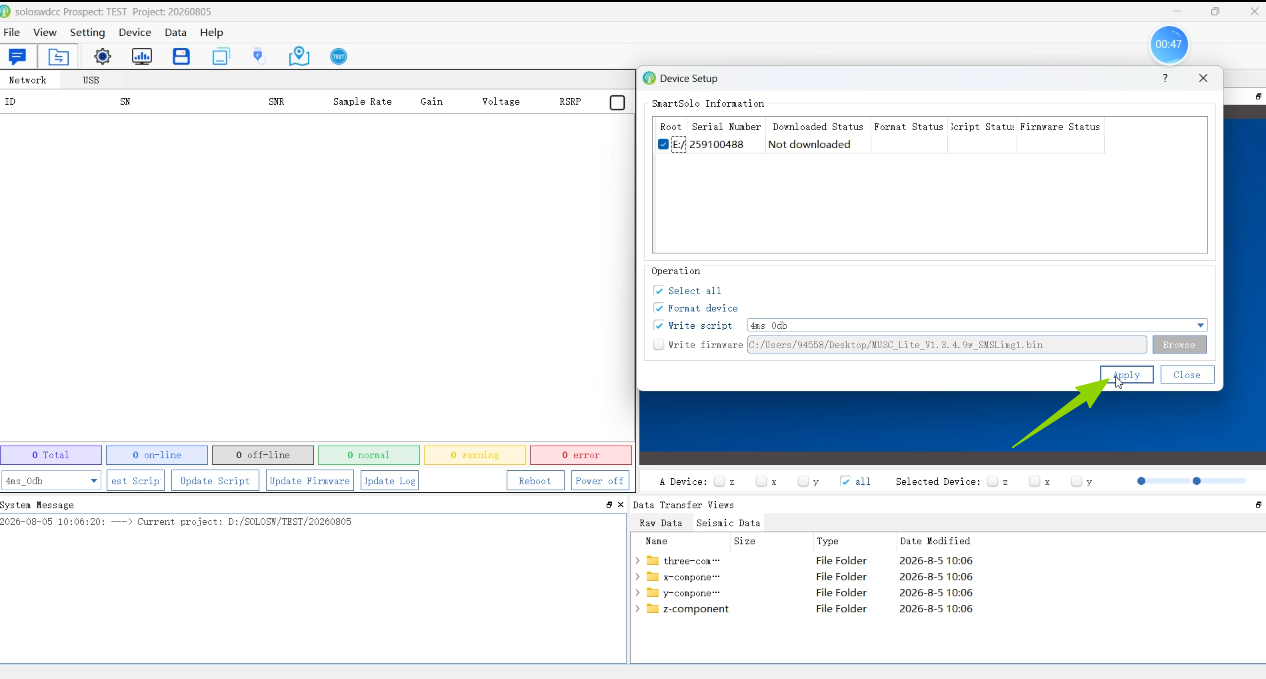Click the left slider handle
This screenshot has height=679, width=1266.
[1141, 481]
